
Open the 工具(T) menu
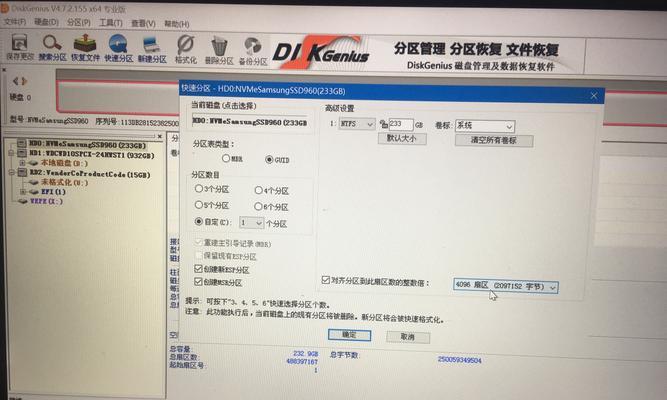point(111,23)
